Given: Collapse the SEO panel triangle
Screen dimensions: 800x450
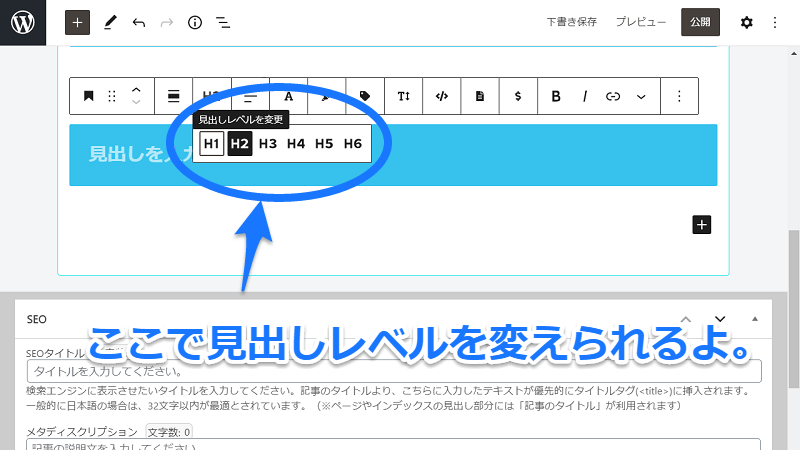Looking at the screenshot, I should [755, 319].
